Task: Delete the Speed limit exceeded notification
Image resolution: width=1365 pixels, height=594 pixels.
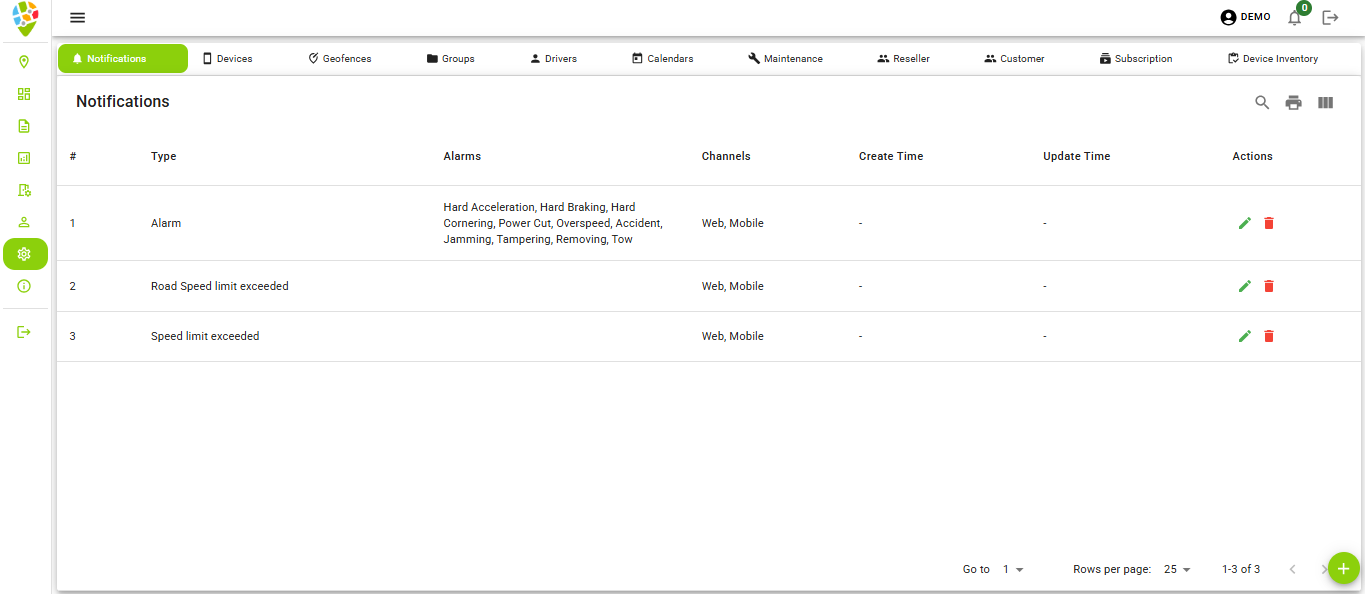Action: point(1268,336)
